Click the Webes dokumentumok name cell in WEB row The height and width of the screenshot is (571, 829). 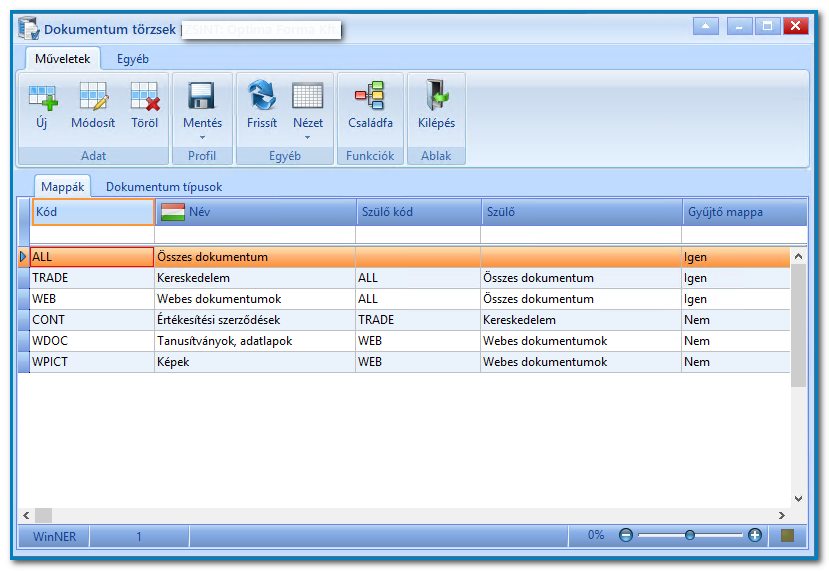[x=255, y=299]
